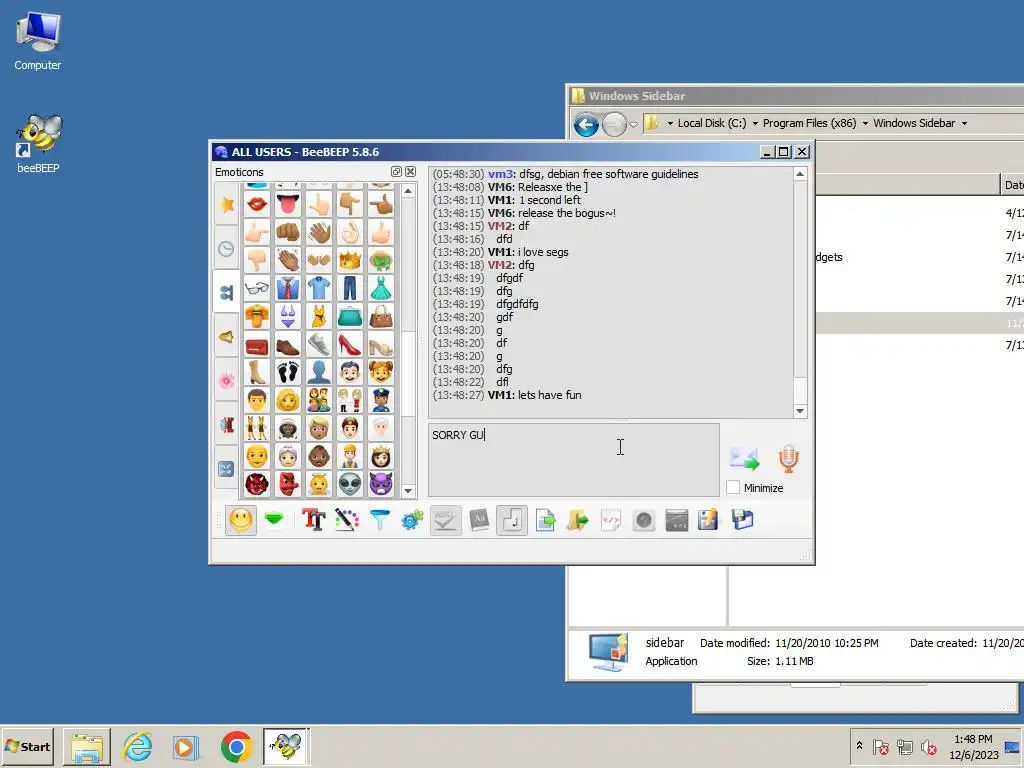Click the Computer desktop icon
The image size is (1024, 768).
point(38,41)
